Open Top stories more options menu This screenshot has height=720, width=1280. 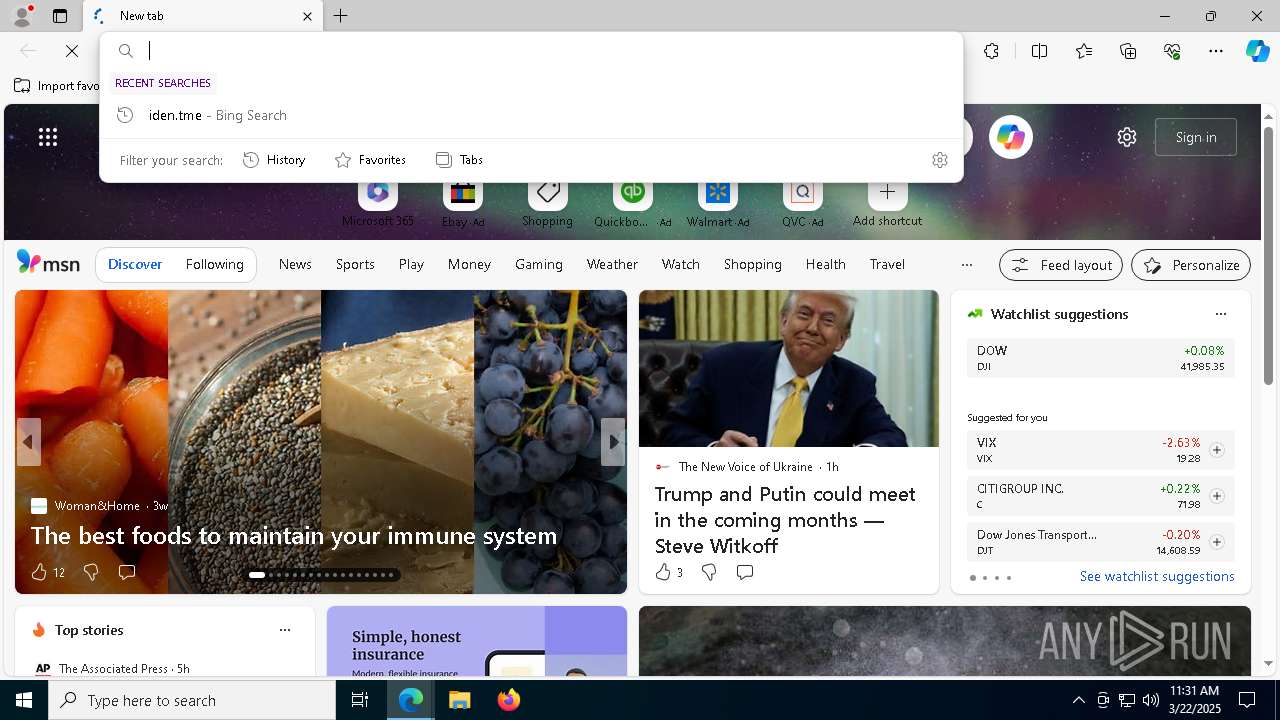pos(285,630)
